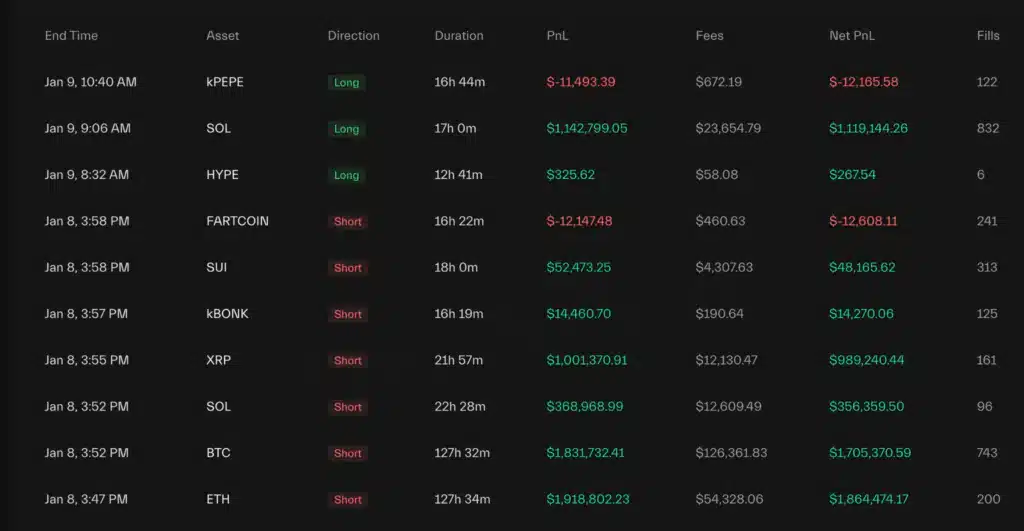Select the Short badge for FARTCOIN
1024x531 pixels.
pos(348,222)
